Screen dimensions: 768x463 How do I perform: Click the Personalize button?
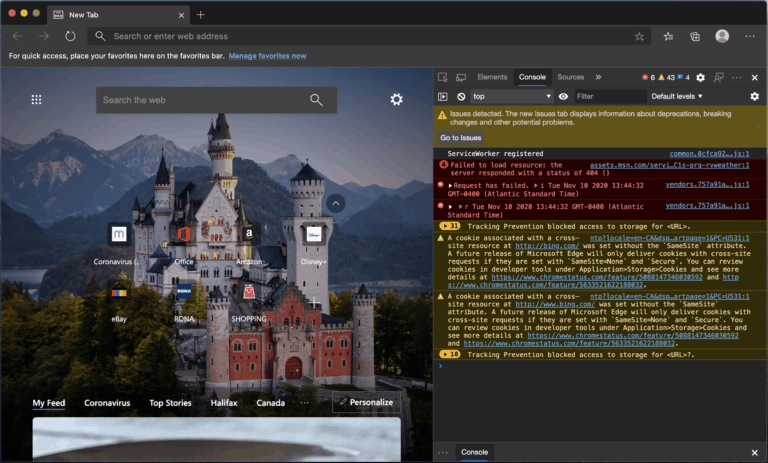click(x=366, y=402)
